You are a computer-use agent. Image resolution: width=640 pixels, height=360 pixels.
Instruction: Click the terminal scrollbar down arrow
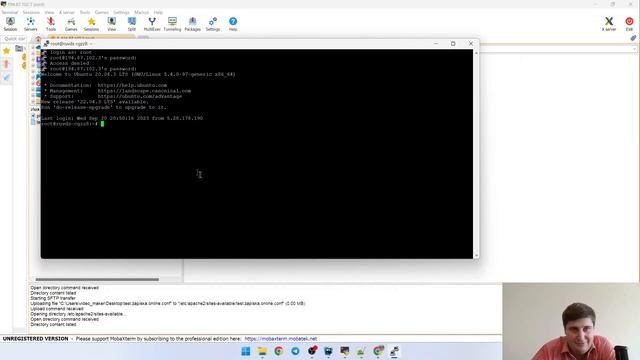(x=476, y=256)
